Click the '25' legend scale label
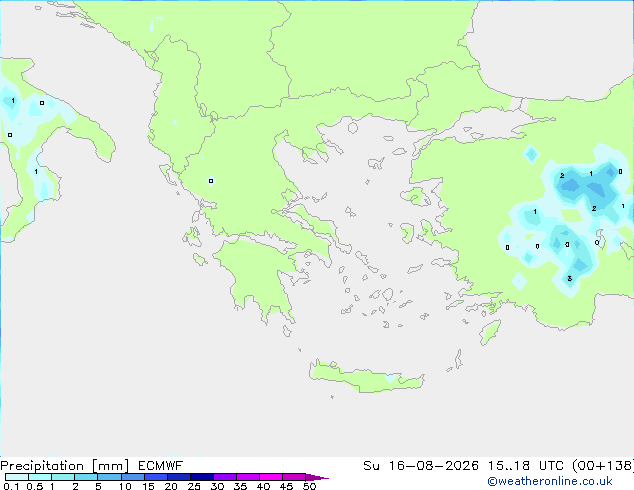This screenshot has height=490, width=634. click(194, 486)
